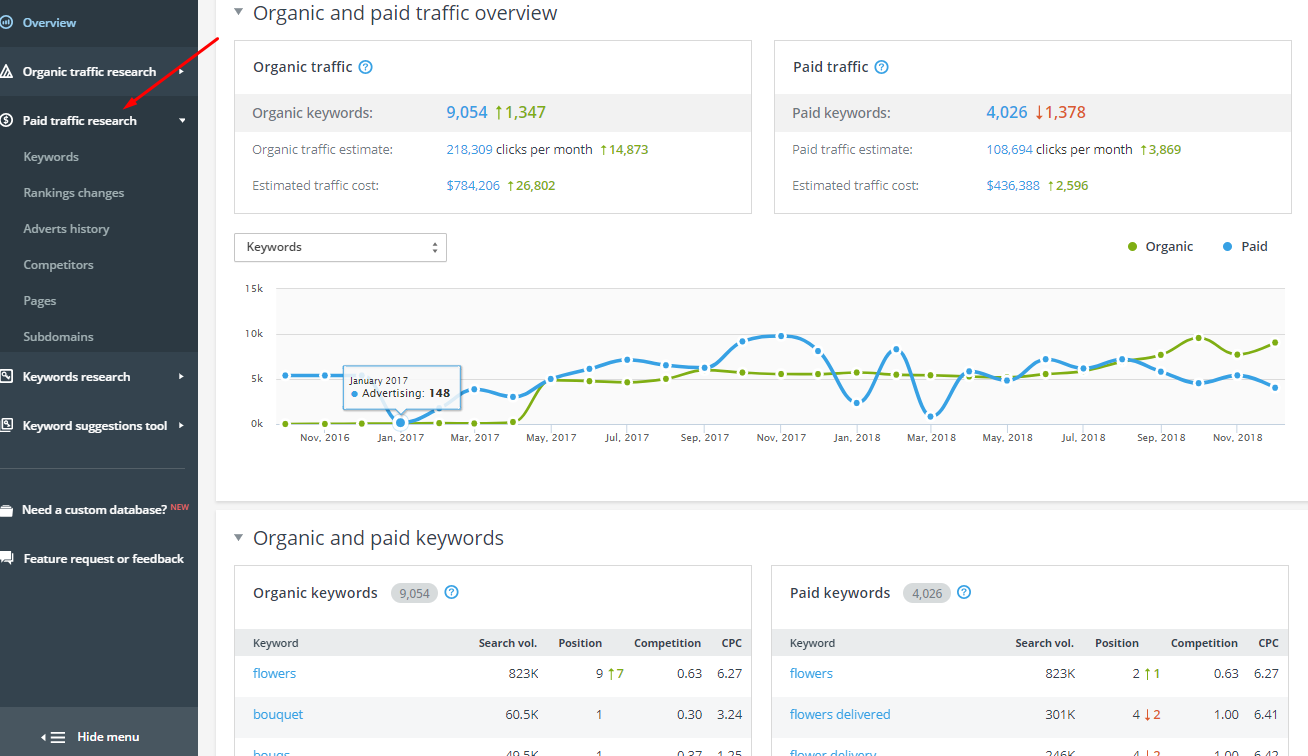Open 'flowers' in Paid keywords table
Screen dimensions: 1308x756
point(811,673)
